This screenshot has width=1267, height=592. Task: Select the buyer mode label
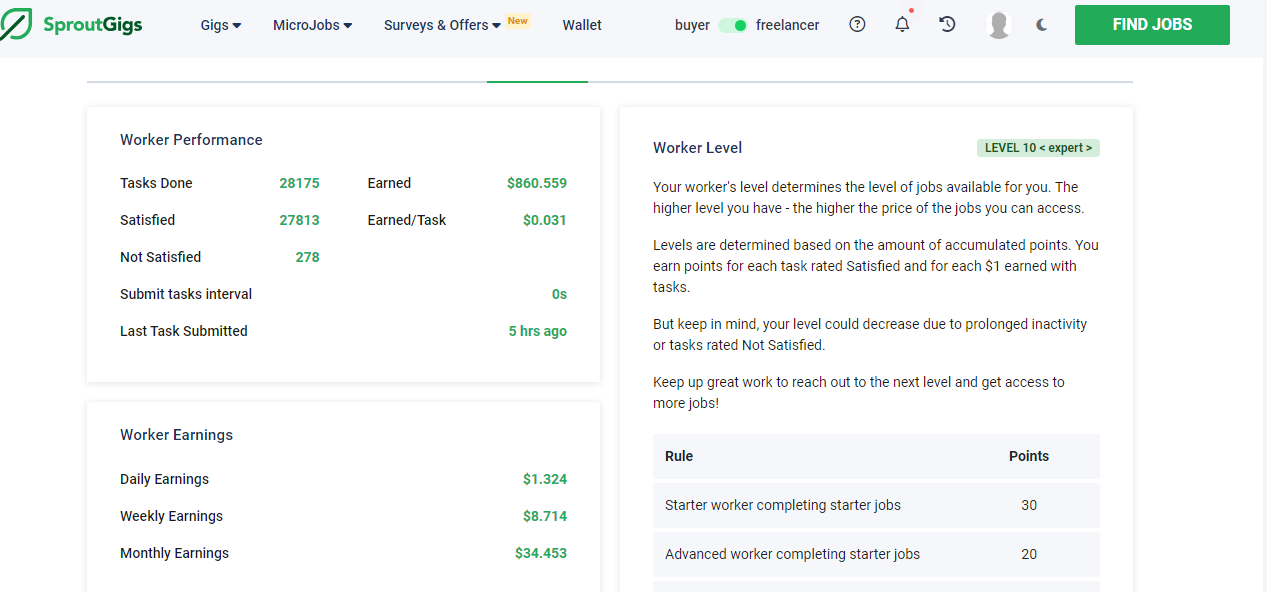point(692,25)
